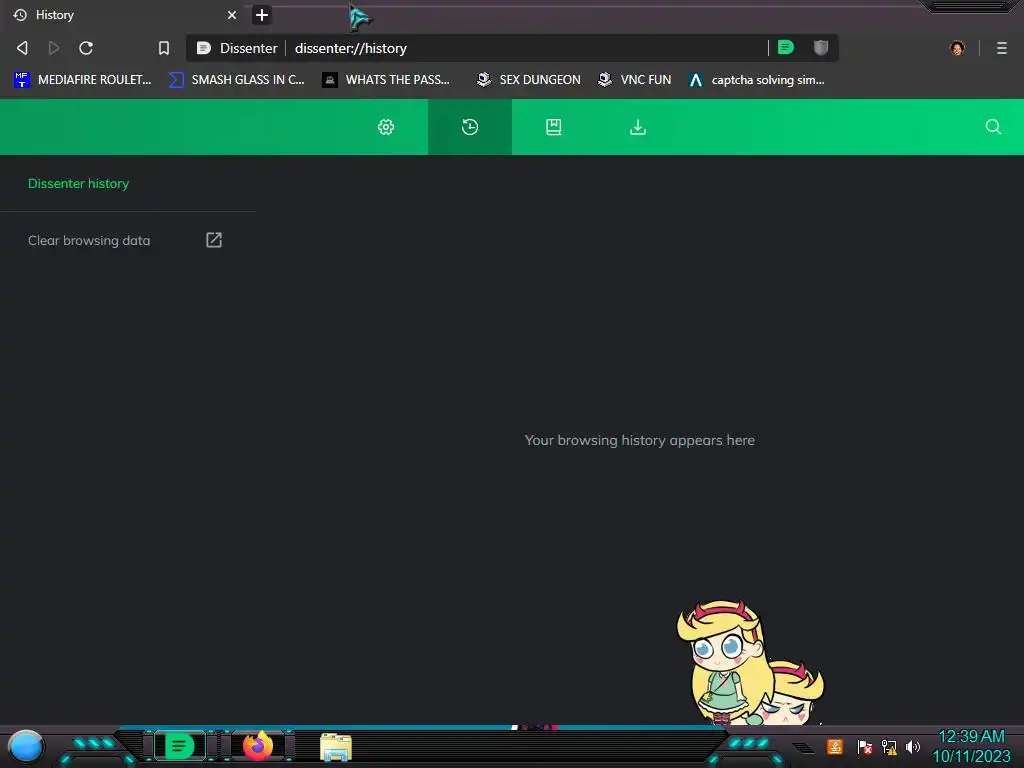Open the Settings gear tab
The width and height of the screenshot is (1024, 768).
[386, 127]
